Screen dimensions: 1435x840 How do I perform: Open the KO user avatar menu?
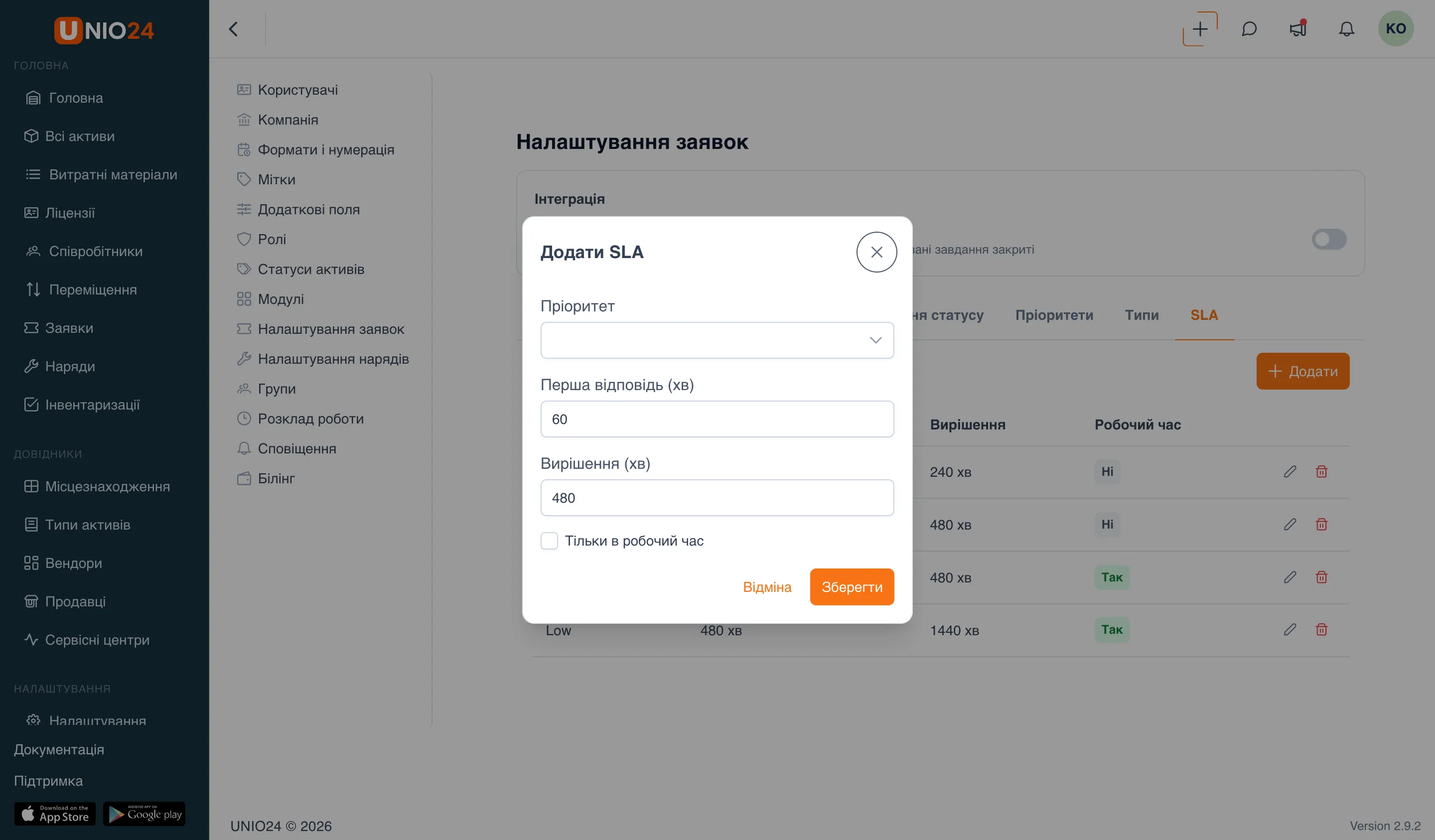[x=1396, y=28]
